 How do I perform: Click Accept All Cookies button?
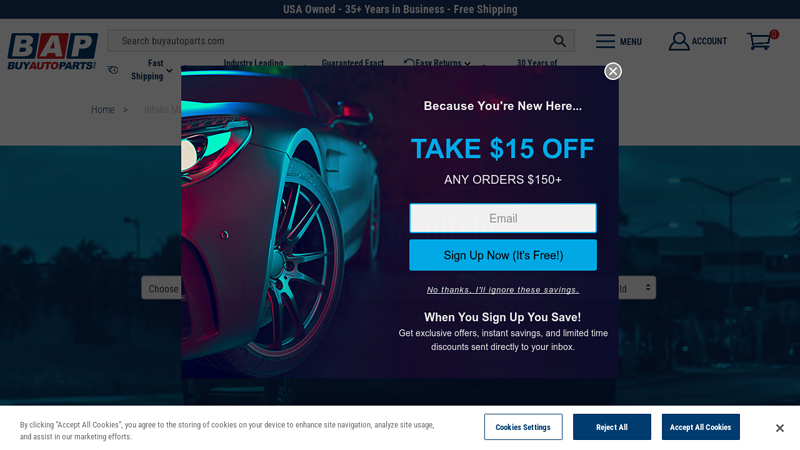pos(701,427)
